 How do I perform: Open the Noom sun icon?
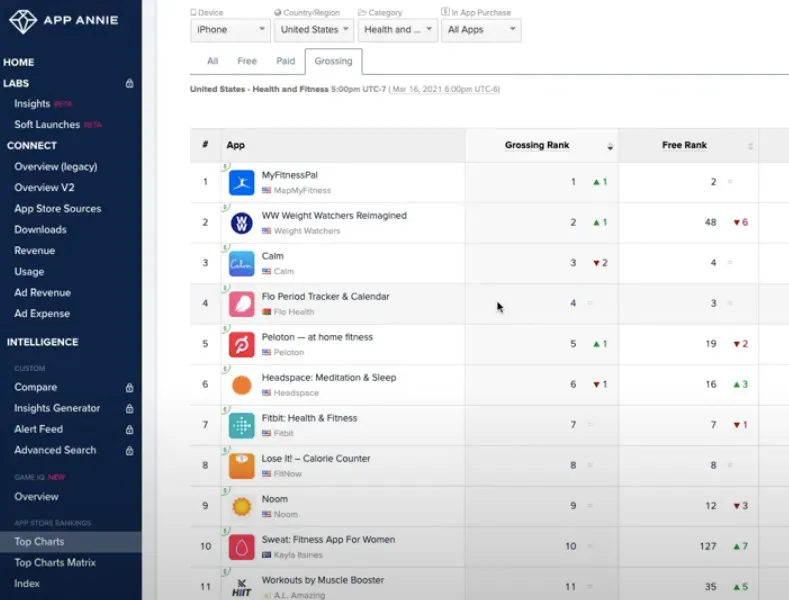pyautogui.click(x=242, y=506)
